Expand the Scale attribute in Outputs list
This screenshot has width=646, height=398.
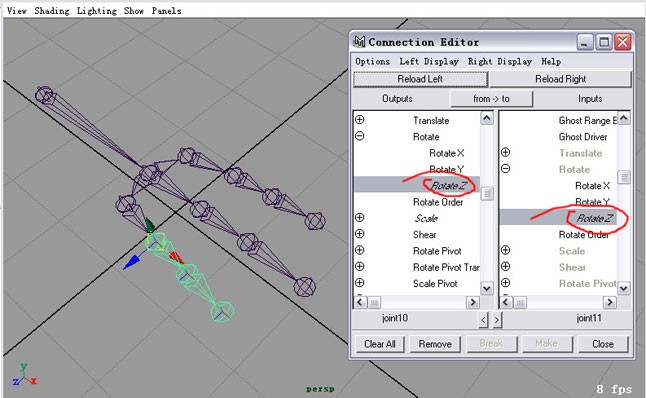(x=360, y=218)
